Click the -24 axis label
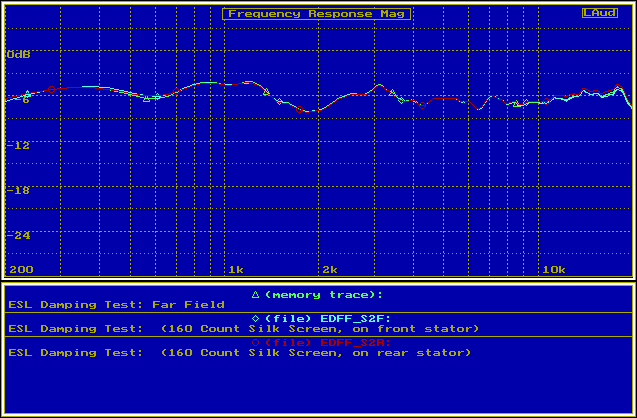 [x=18, y=236]
